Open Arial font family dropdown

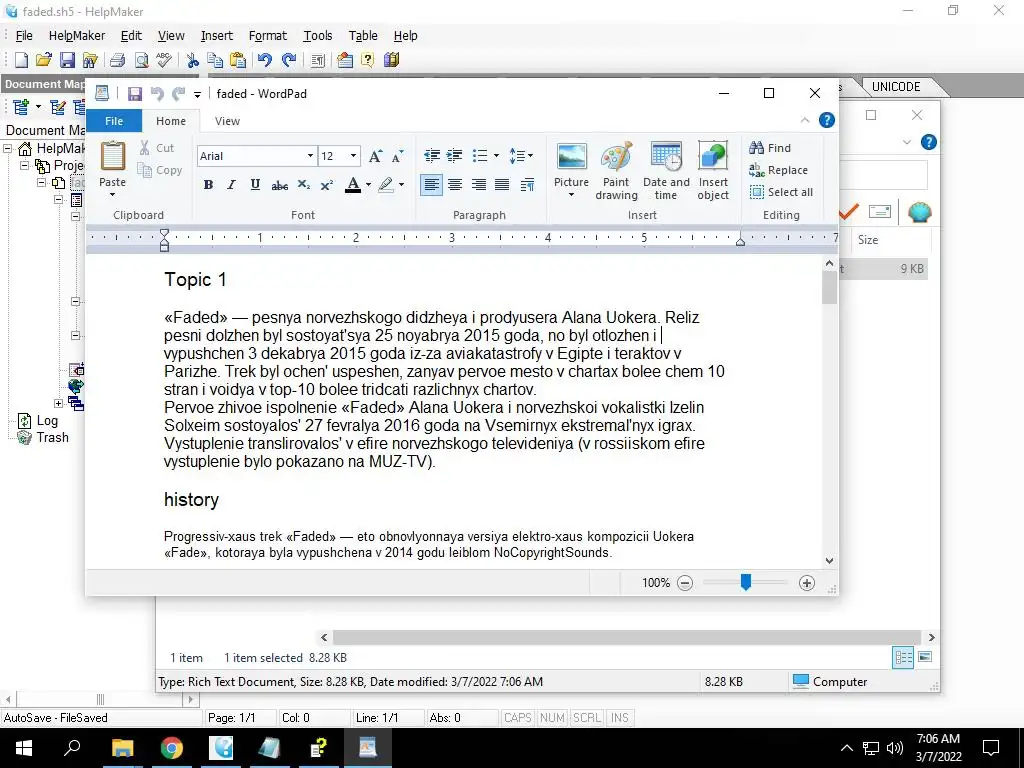click(x=311, y=156)
